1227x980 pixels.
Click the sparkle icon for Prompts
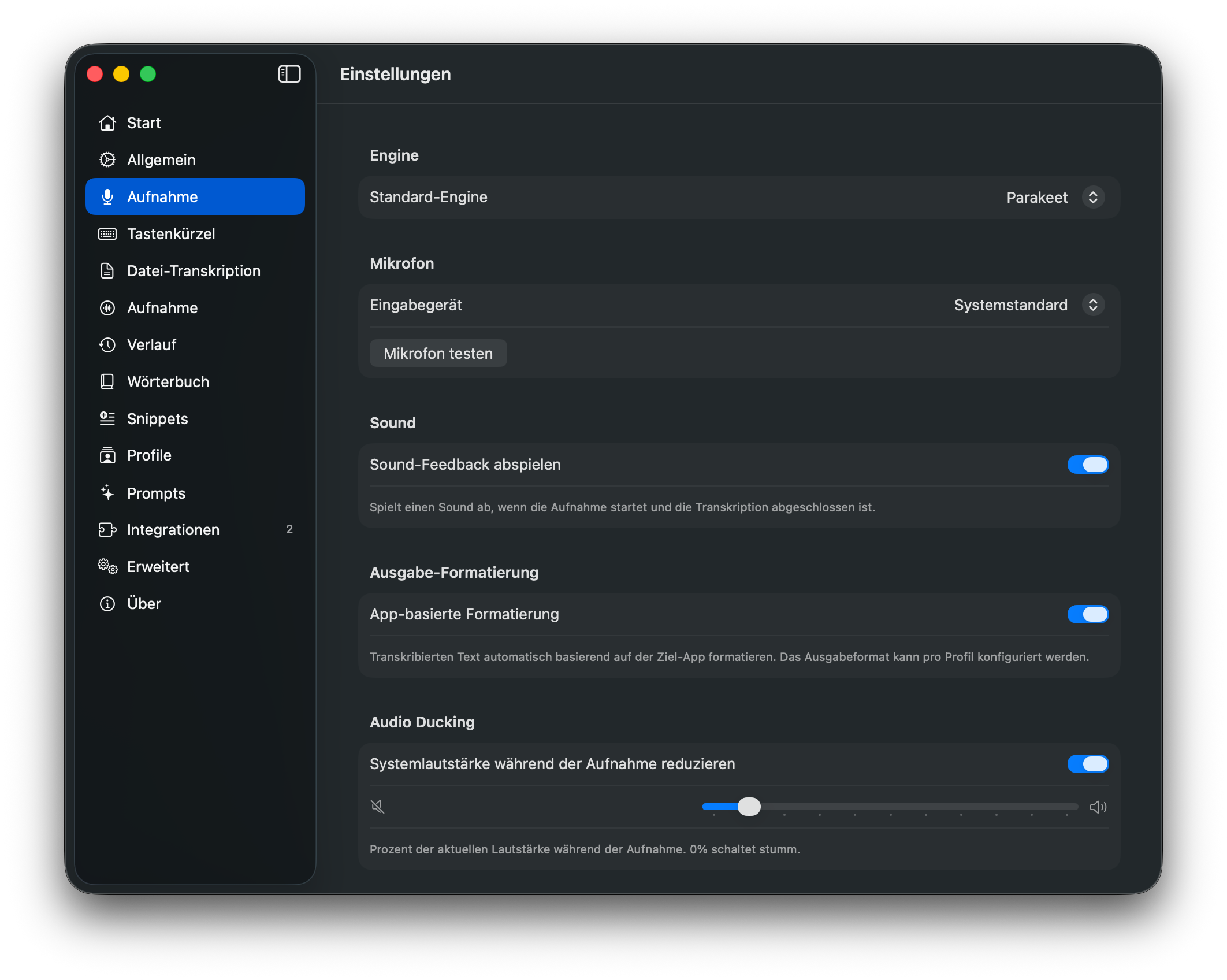[x=107, y=493]
